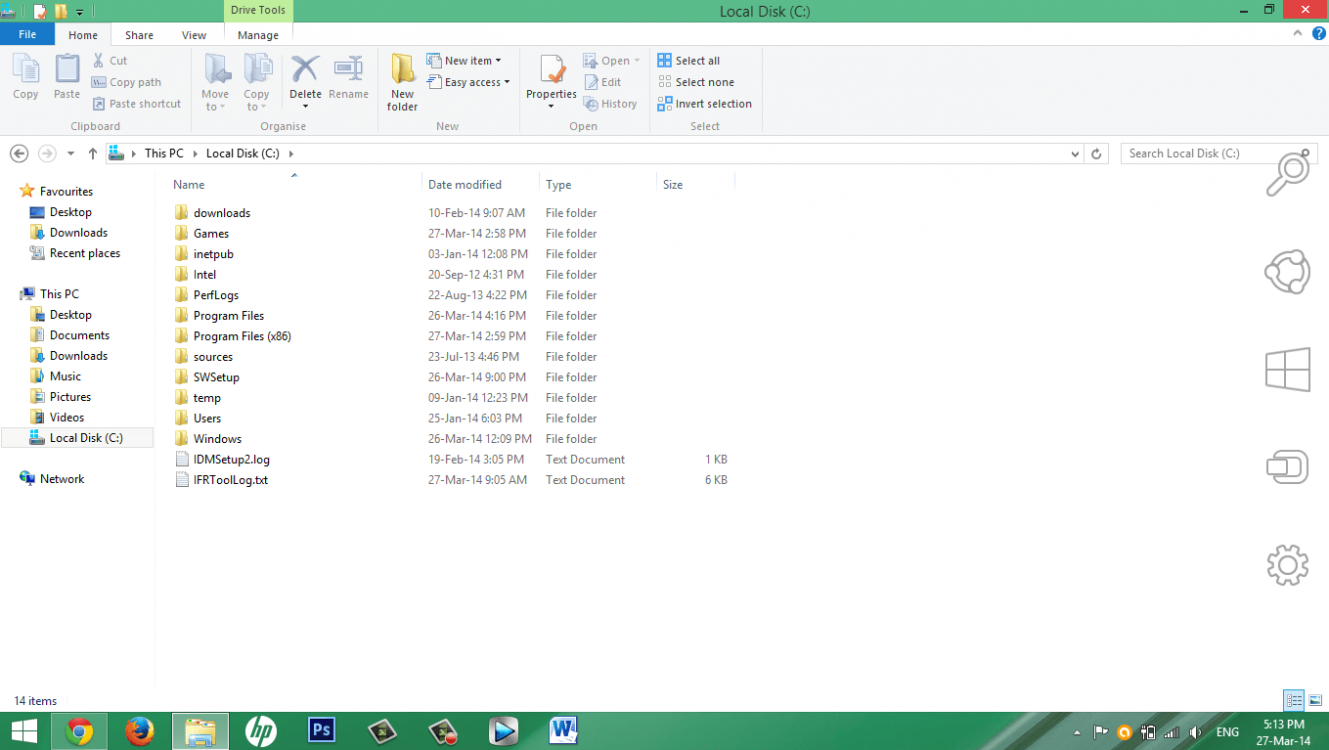Viewport: 1329px width, 750px height.
Task: Open the Manage tab under Drive Tools
Action: (258, 35)
